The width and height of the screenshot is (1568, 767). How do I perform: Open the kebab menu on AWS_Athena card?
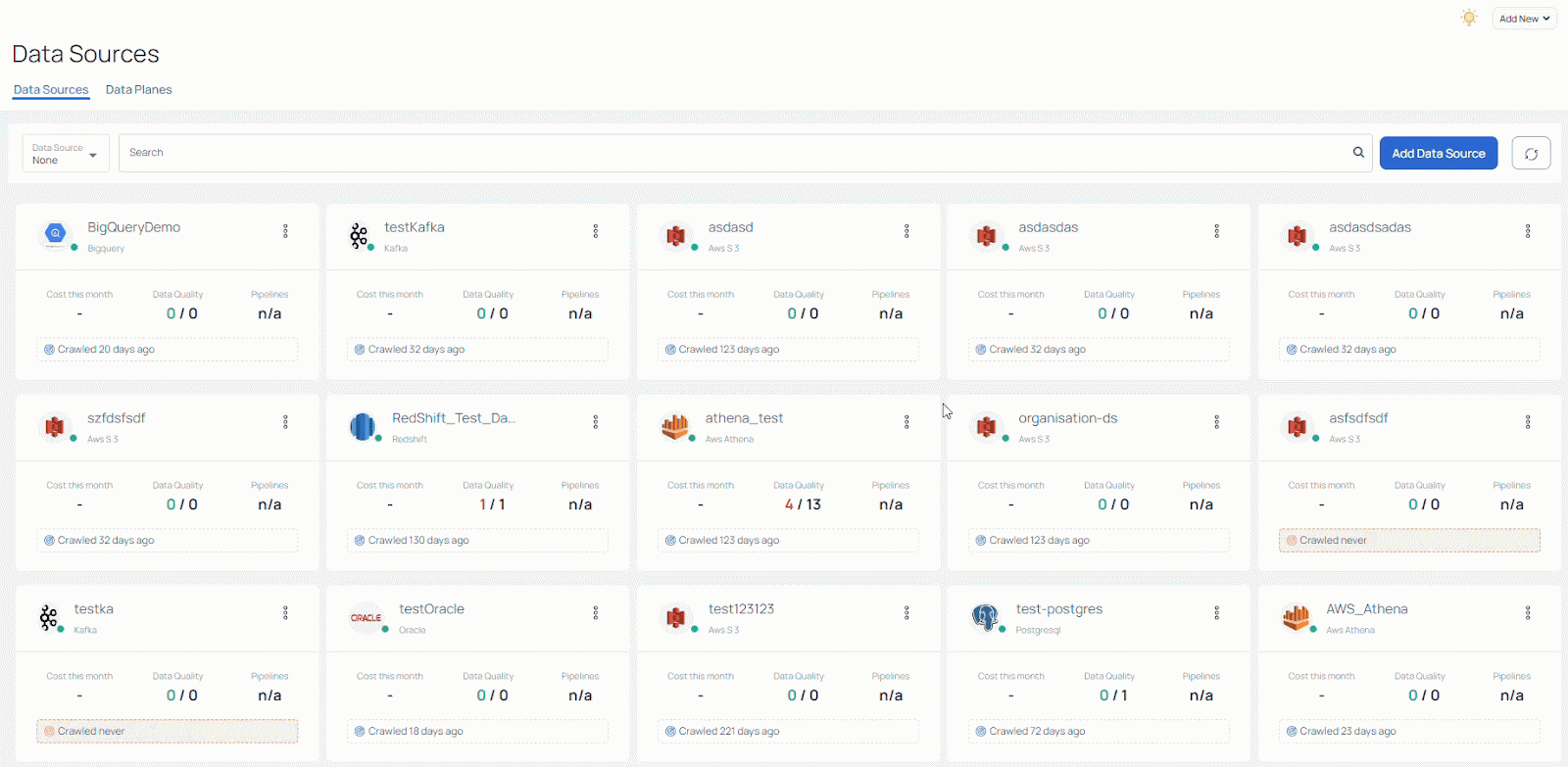click(1527, 613)
